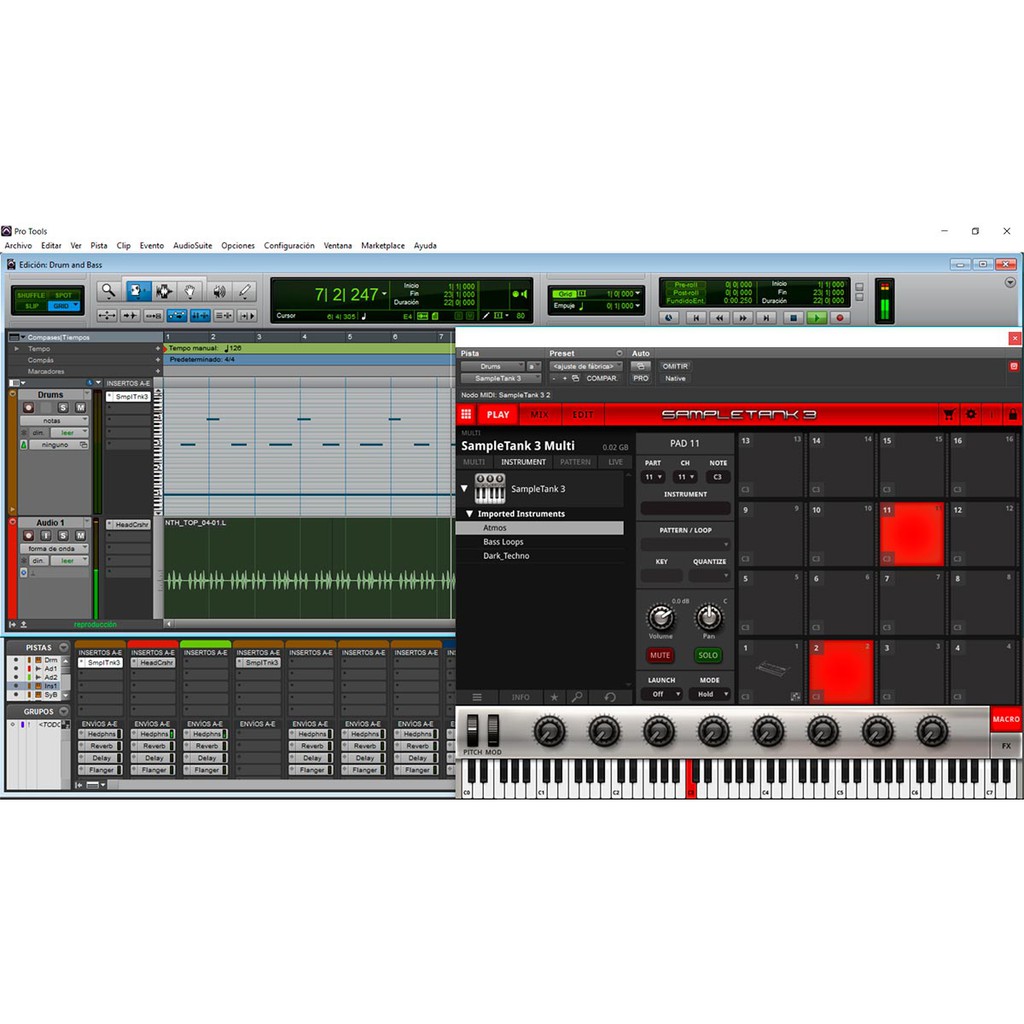Toggle SampleTank pad SOLO button
Image resolution: width=1024 pixels, height=1024 pixels.
pyautogui.click(x=708, y=655)
